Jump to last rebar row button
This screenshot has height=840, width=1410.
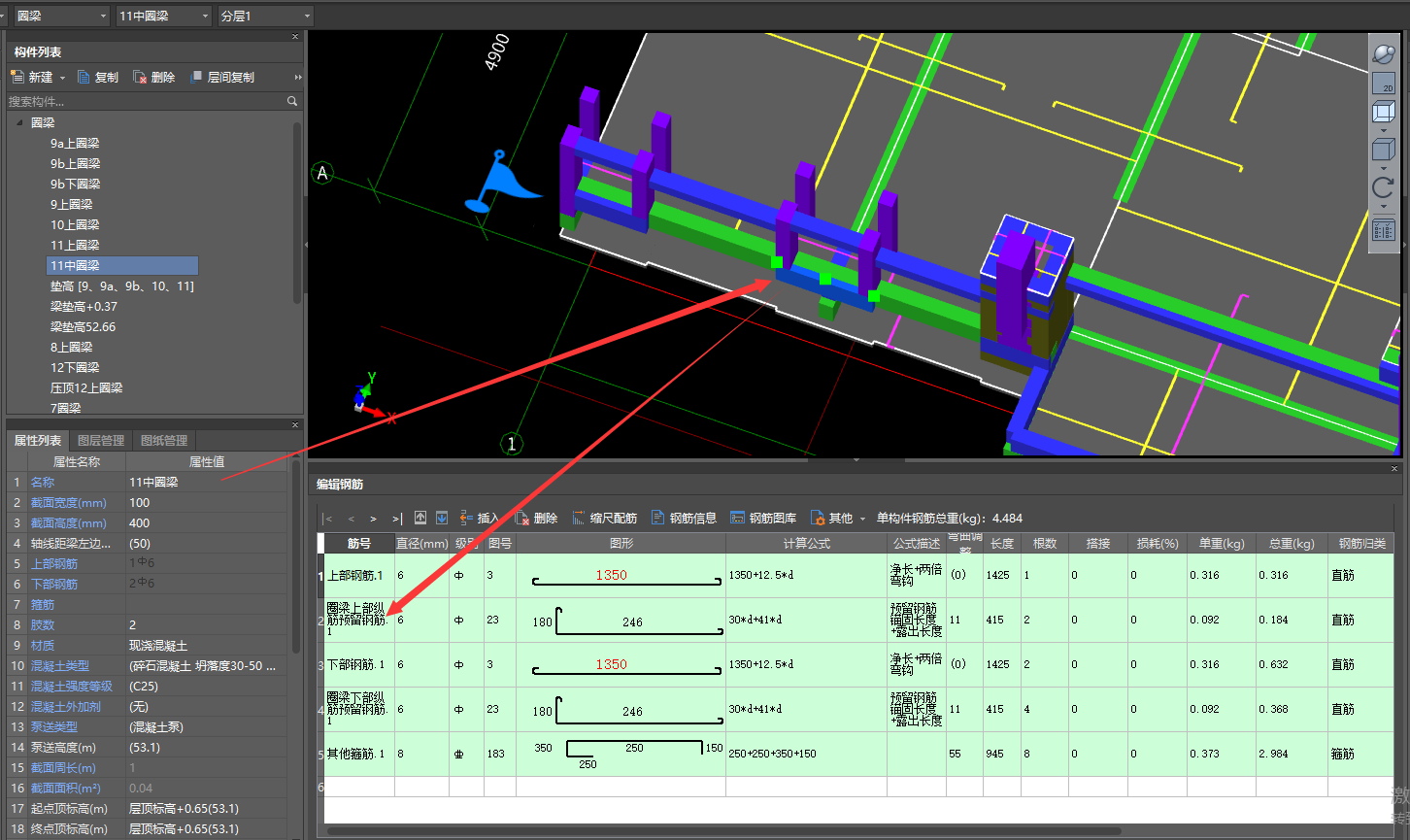coord(396,519)
